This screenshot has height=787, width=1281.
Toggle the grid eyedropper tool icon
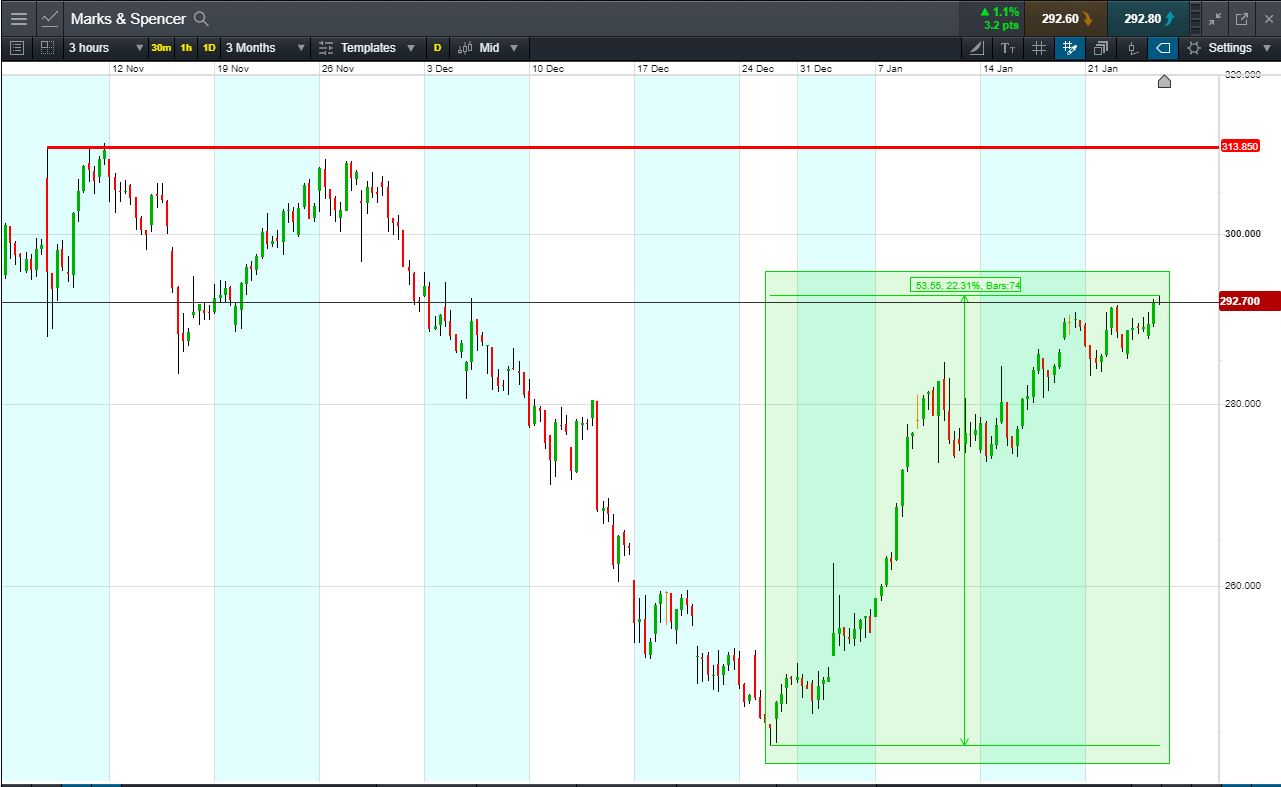click(1069, 47)
